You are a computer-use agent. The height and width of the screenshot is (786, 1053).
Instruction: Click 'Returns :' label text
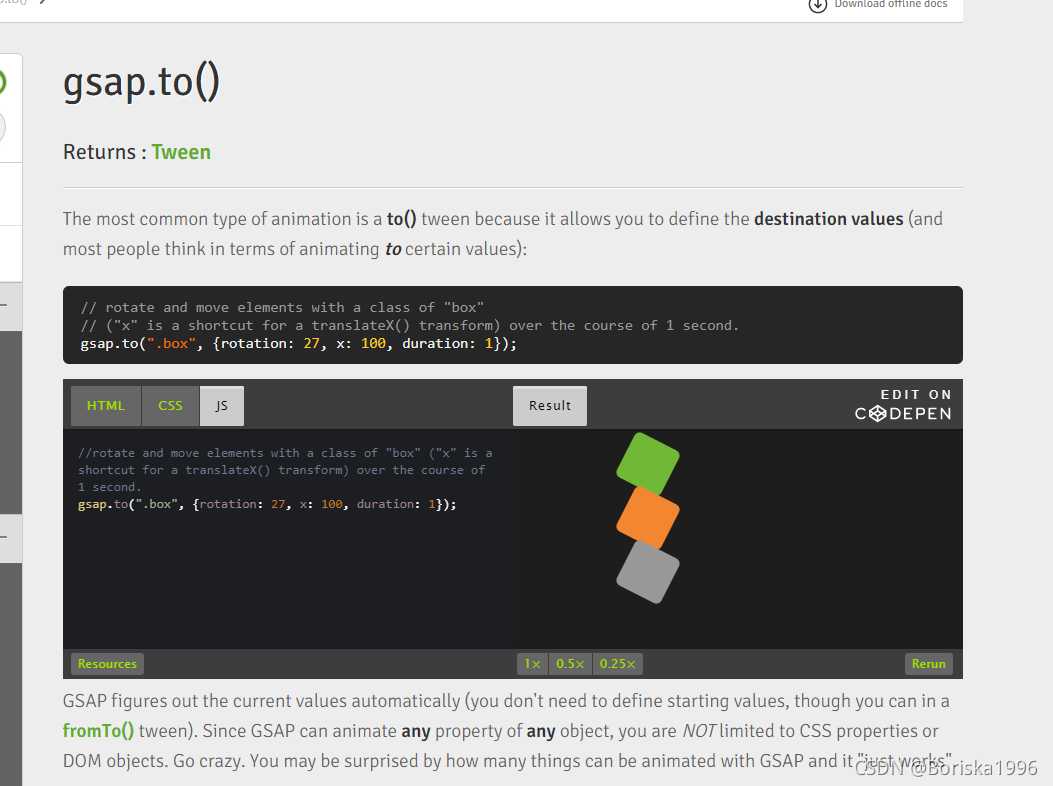click(x=105, y=152)
